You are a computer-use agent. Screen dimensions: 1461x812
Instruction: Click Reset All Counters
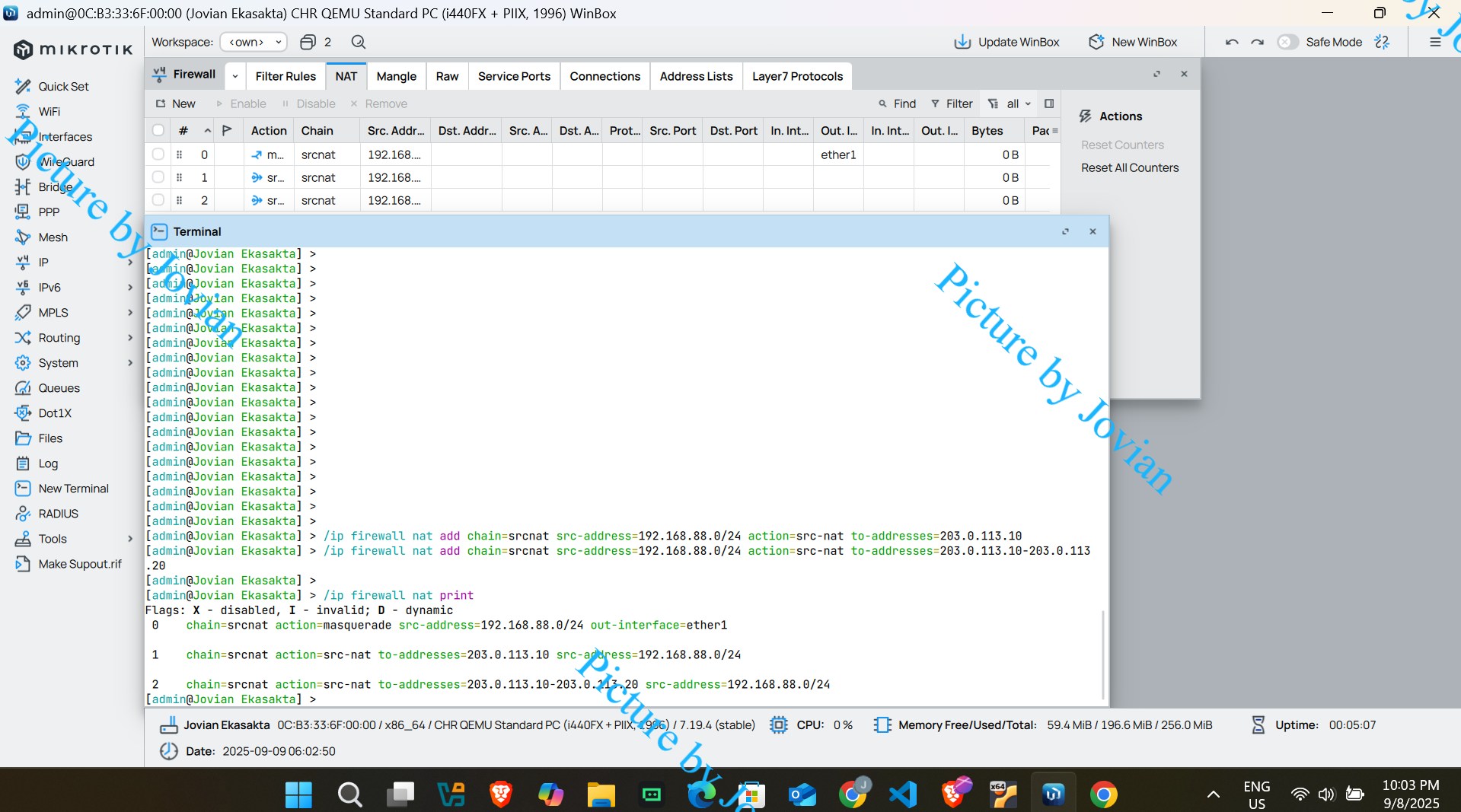point(1130,167)
